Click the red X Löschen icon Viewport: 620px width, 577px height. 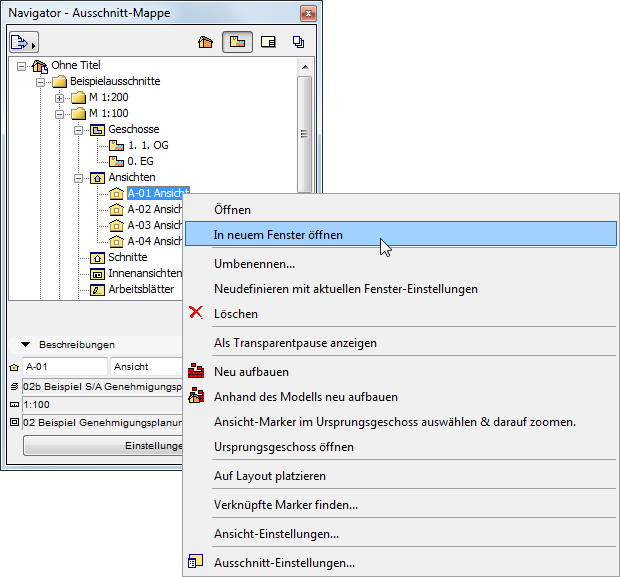pos(196,312)
